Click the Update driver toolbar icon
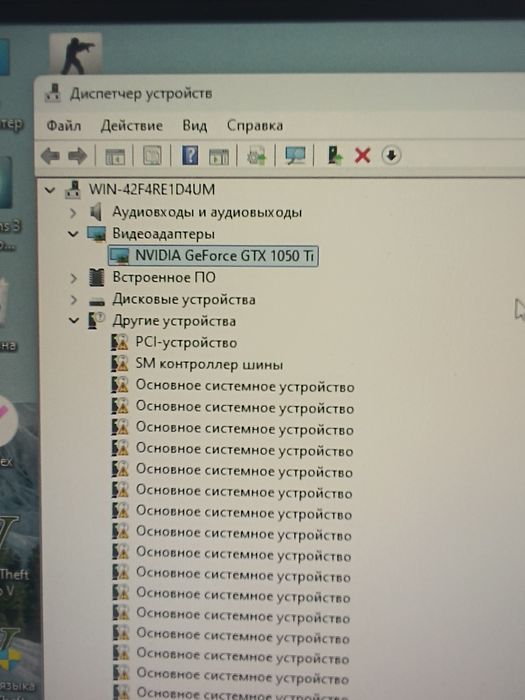Viewport: 525px width, 700px height. point(334,155)
